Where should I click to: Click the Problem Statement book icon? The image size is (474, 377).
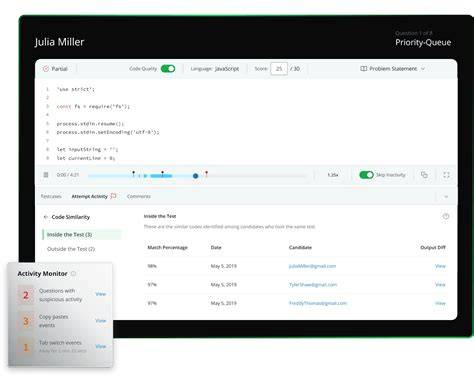point(363,69)
